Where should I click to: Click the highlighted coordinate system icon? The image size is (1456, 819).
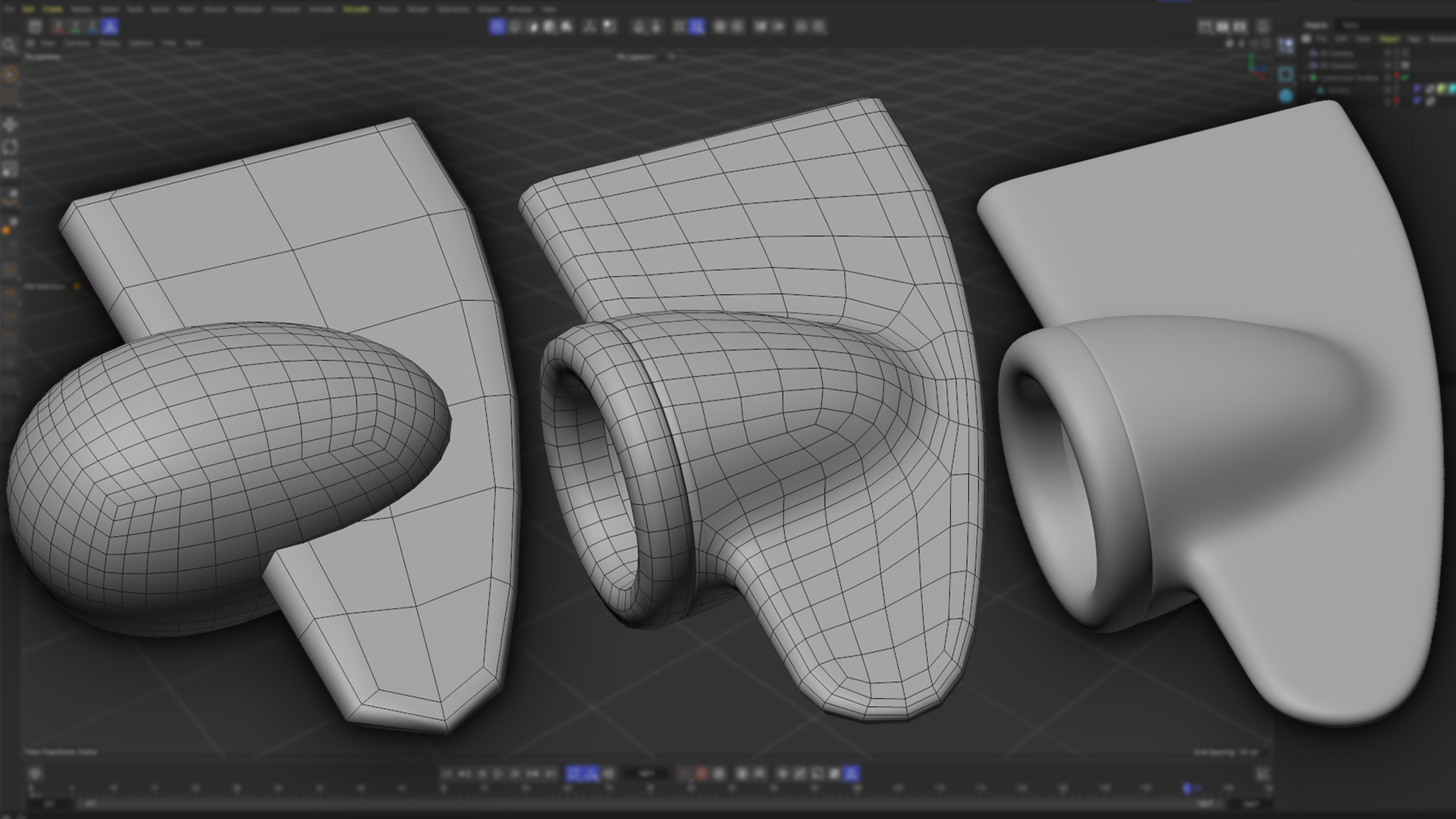(x=110, y=27)
